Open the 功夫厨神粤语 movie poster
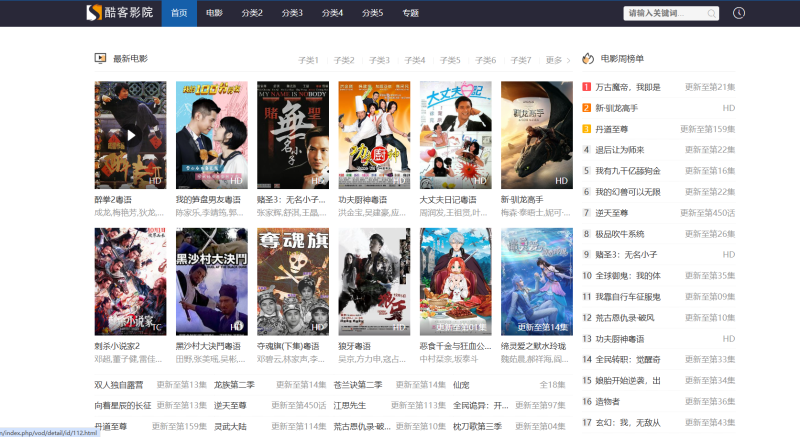The width and height of the screenshot is (800, 437). coord(374,135)
